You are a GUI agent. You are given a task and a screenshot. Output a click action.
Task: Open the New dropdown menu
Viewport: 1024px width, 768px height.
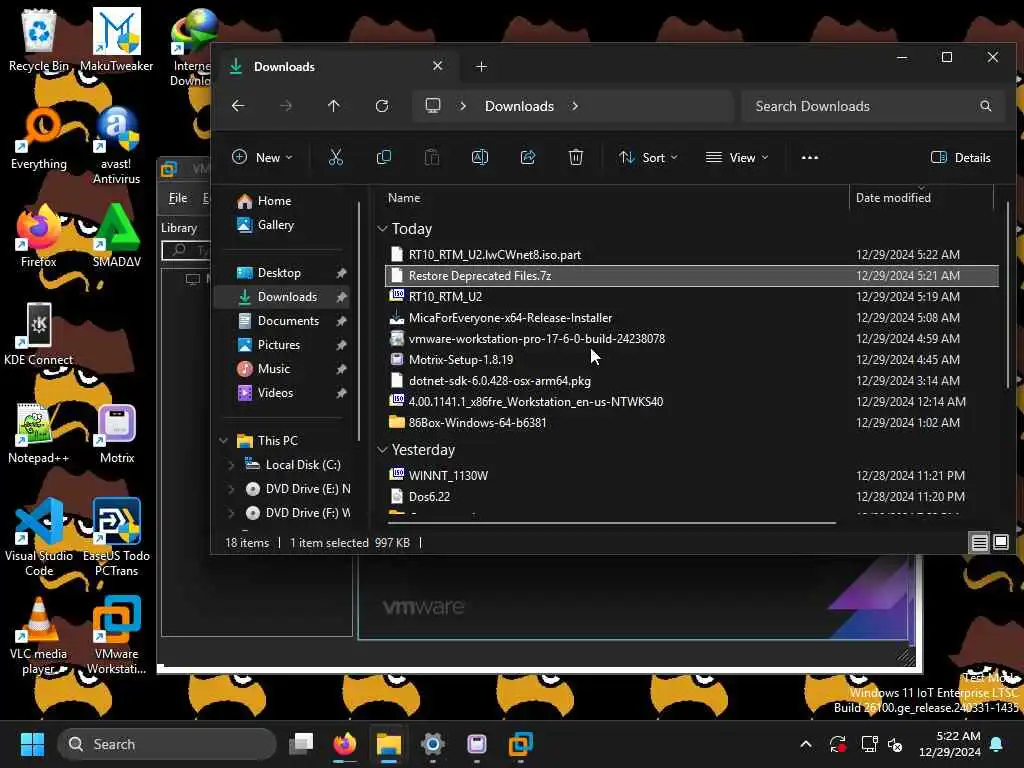(263, 157)
